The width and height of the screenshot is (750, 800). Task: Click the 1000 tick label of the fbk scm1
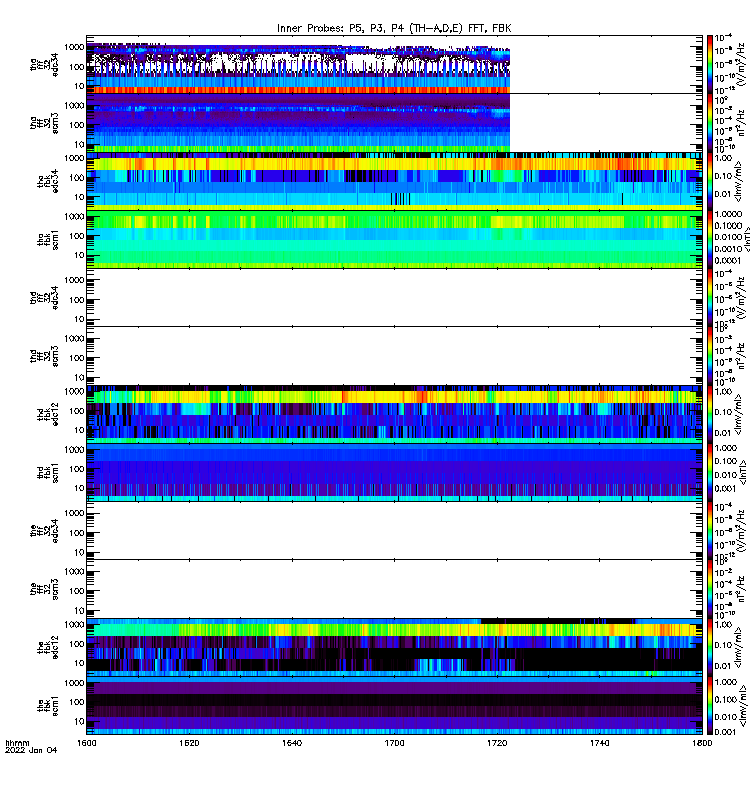pos(74,683)
